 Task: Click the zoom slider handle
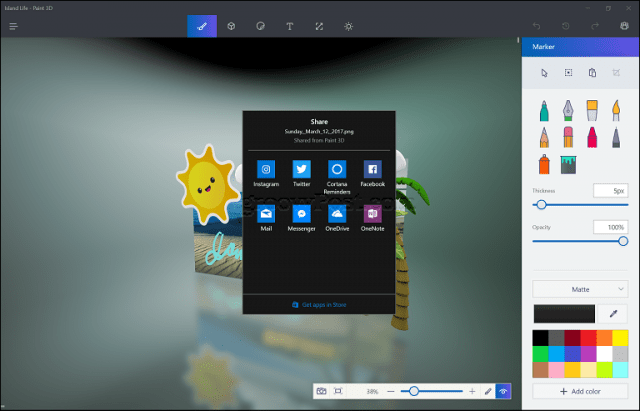tap(414, 391)
